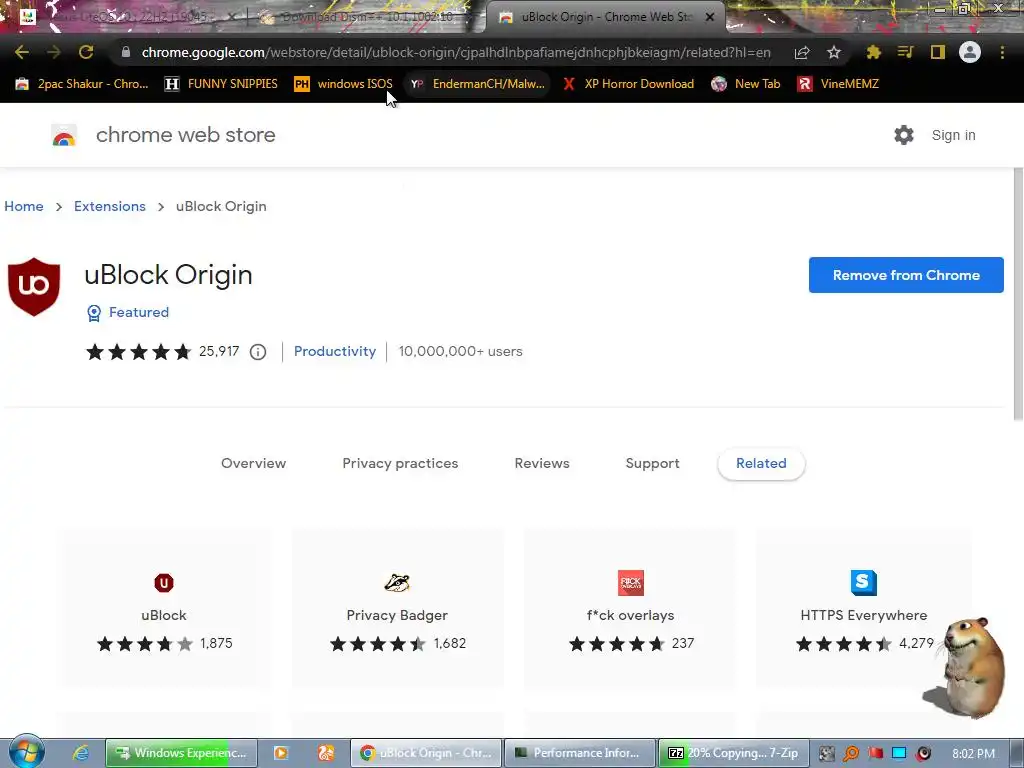Viewport: 1024px width, 768px height.
Task: Open the XP Horror Download bookmark
Action: [628, 84]
